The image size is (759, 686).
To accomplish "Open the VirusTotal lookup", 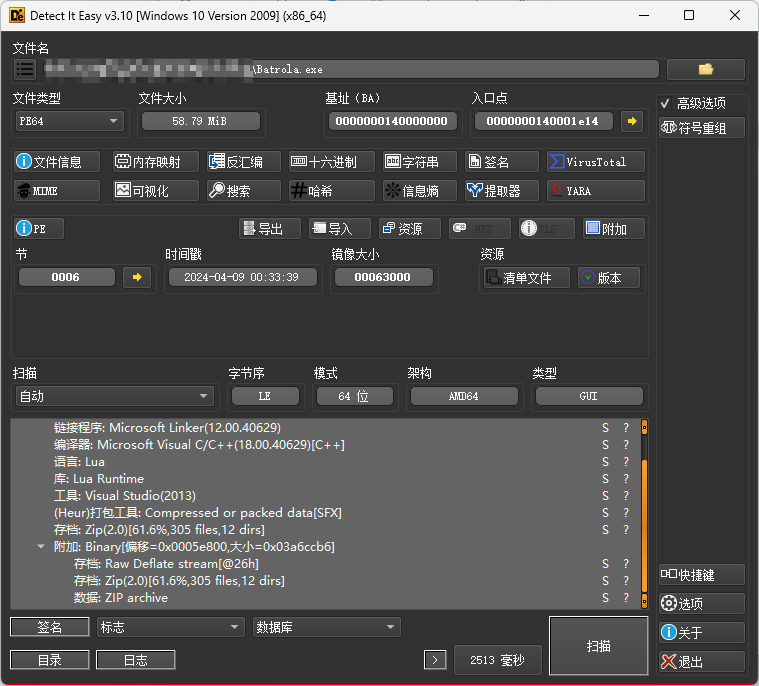I will point(595,162).
